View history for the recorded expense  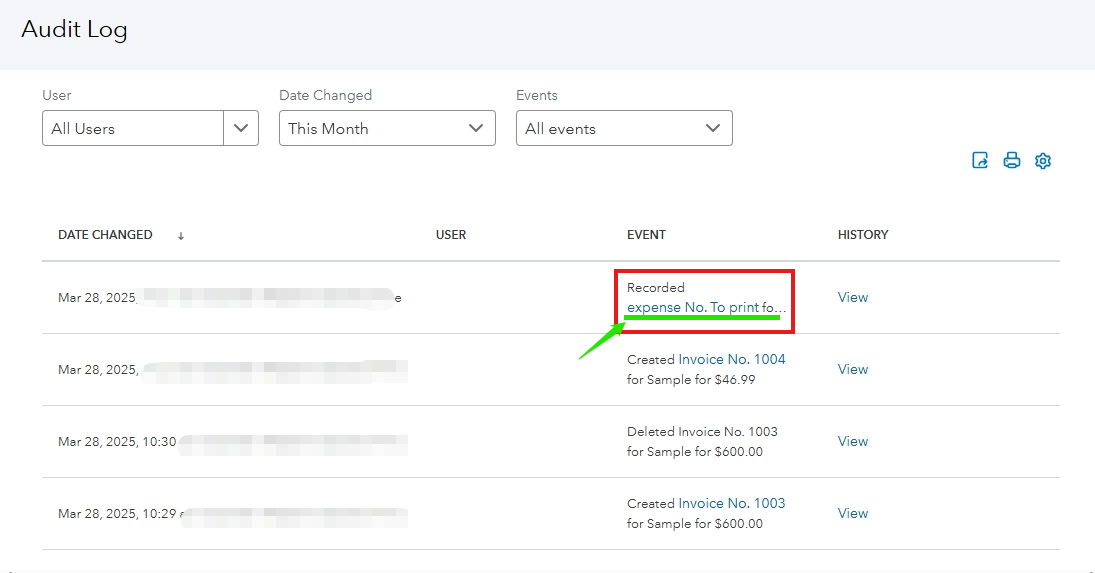click(852, 297)
